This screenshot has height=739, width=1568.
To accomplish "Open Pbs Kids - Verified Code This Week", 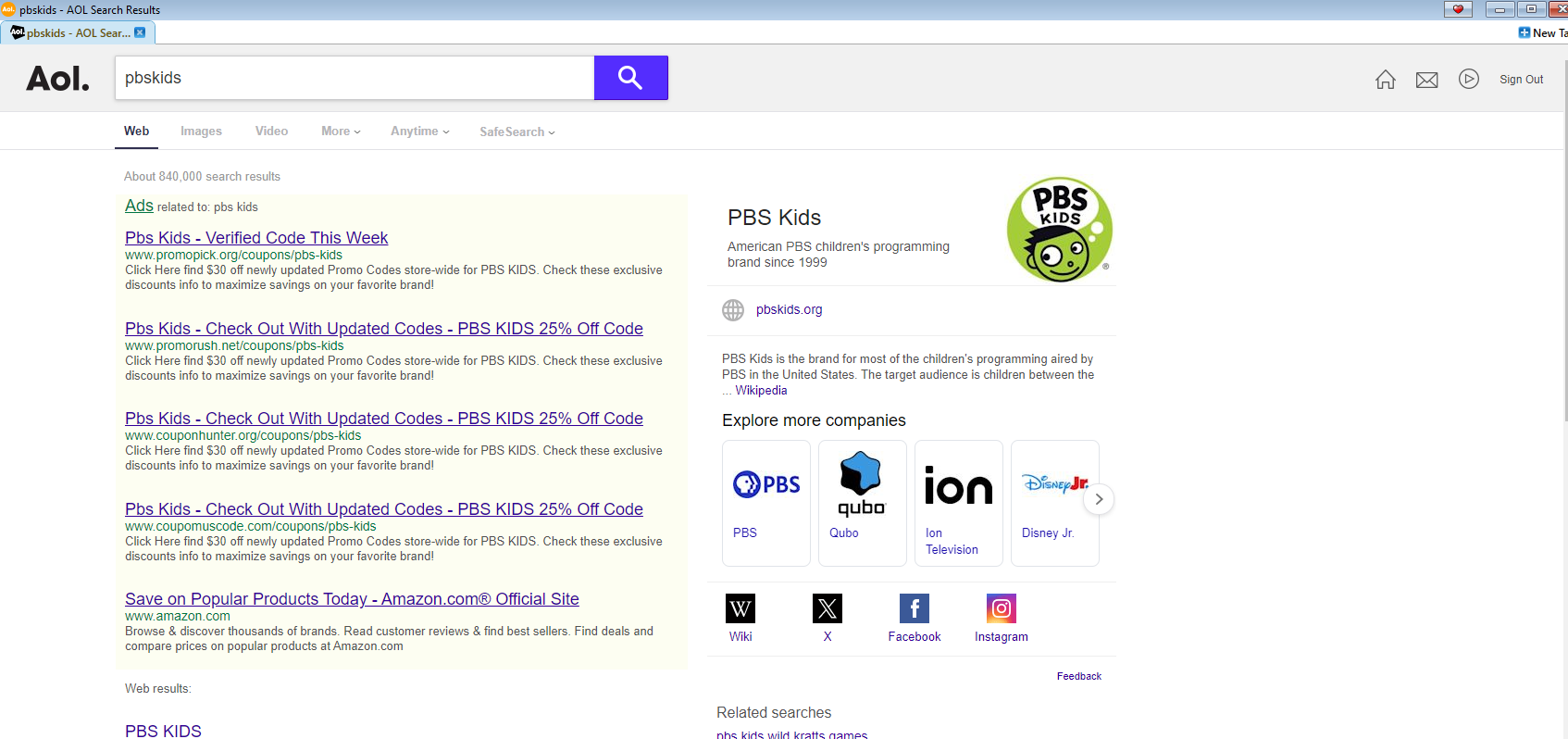I will coord(256,238).
